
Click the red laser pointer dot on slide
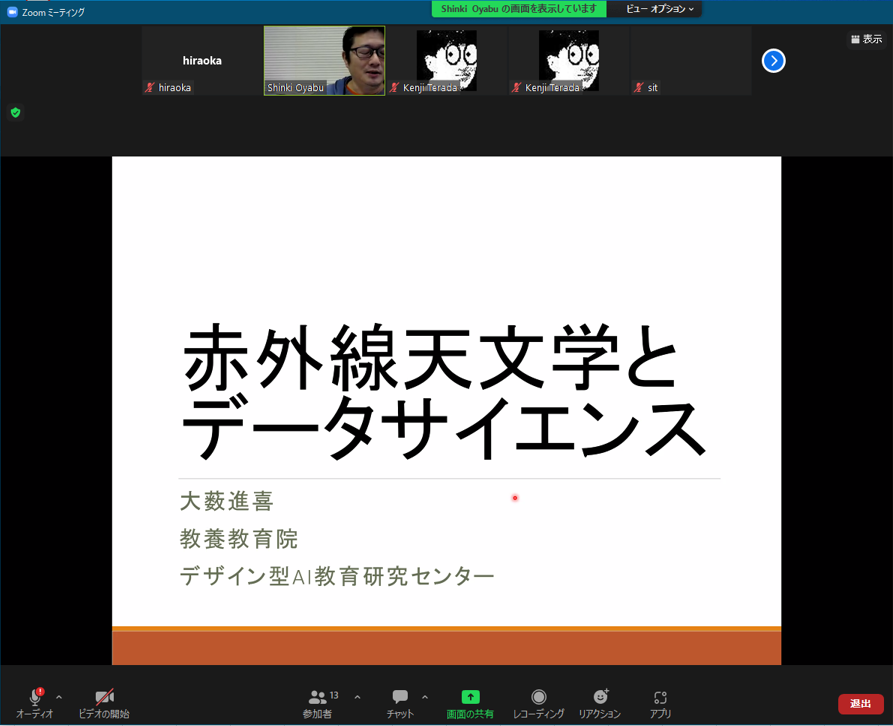pyautogui.click(x=514, y=498)
